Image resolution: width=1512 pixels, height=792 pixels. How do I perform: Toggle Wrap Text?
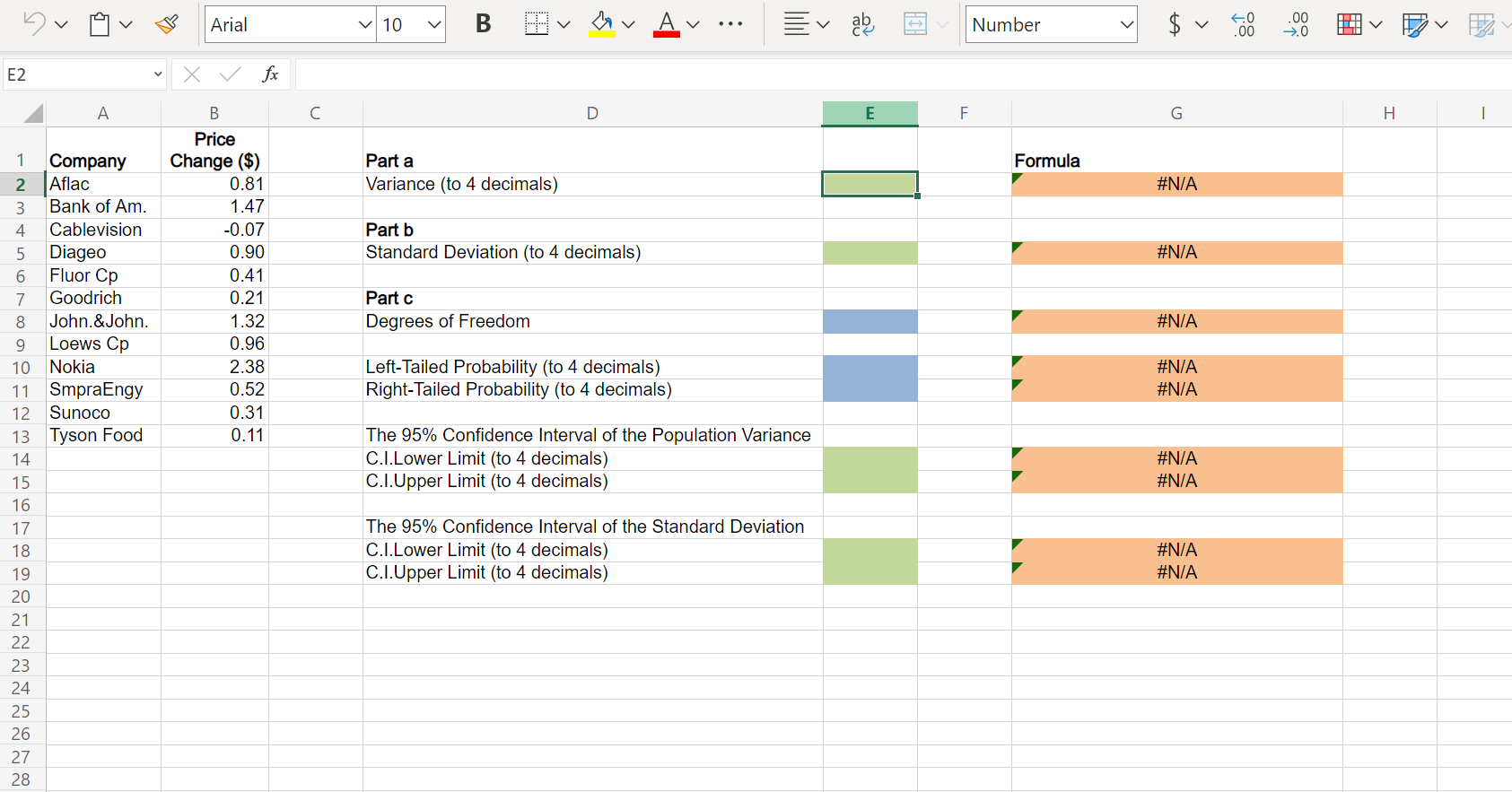(x=863, y=24)
